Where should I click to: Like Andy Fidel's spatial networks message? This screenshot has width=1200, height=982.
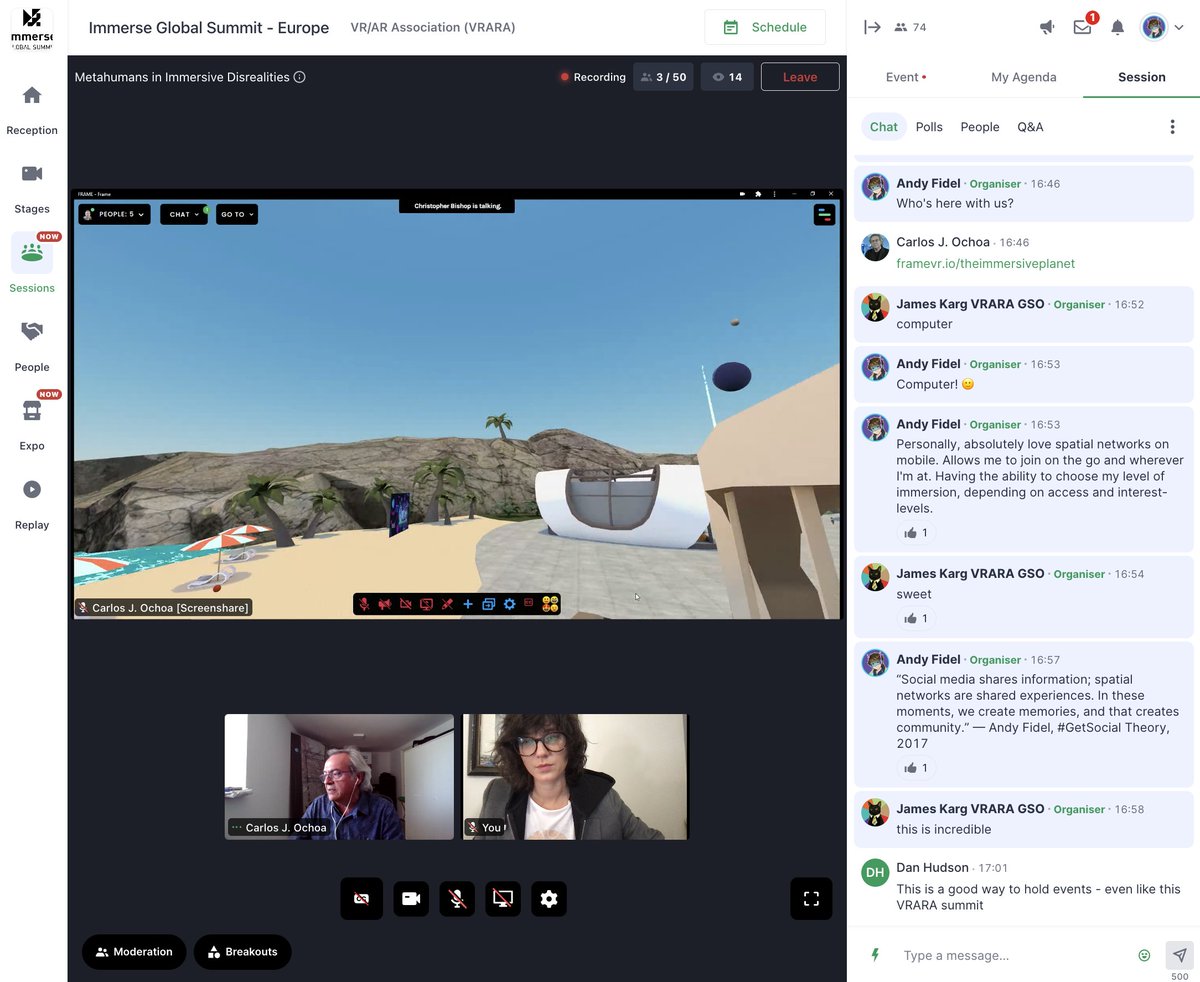pyautogui.click(x=916, y=533)
